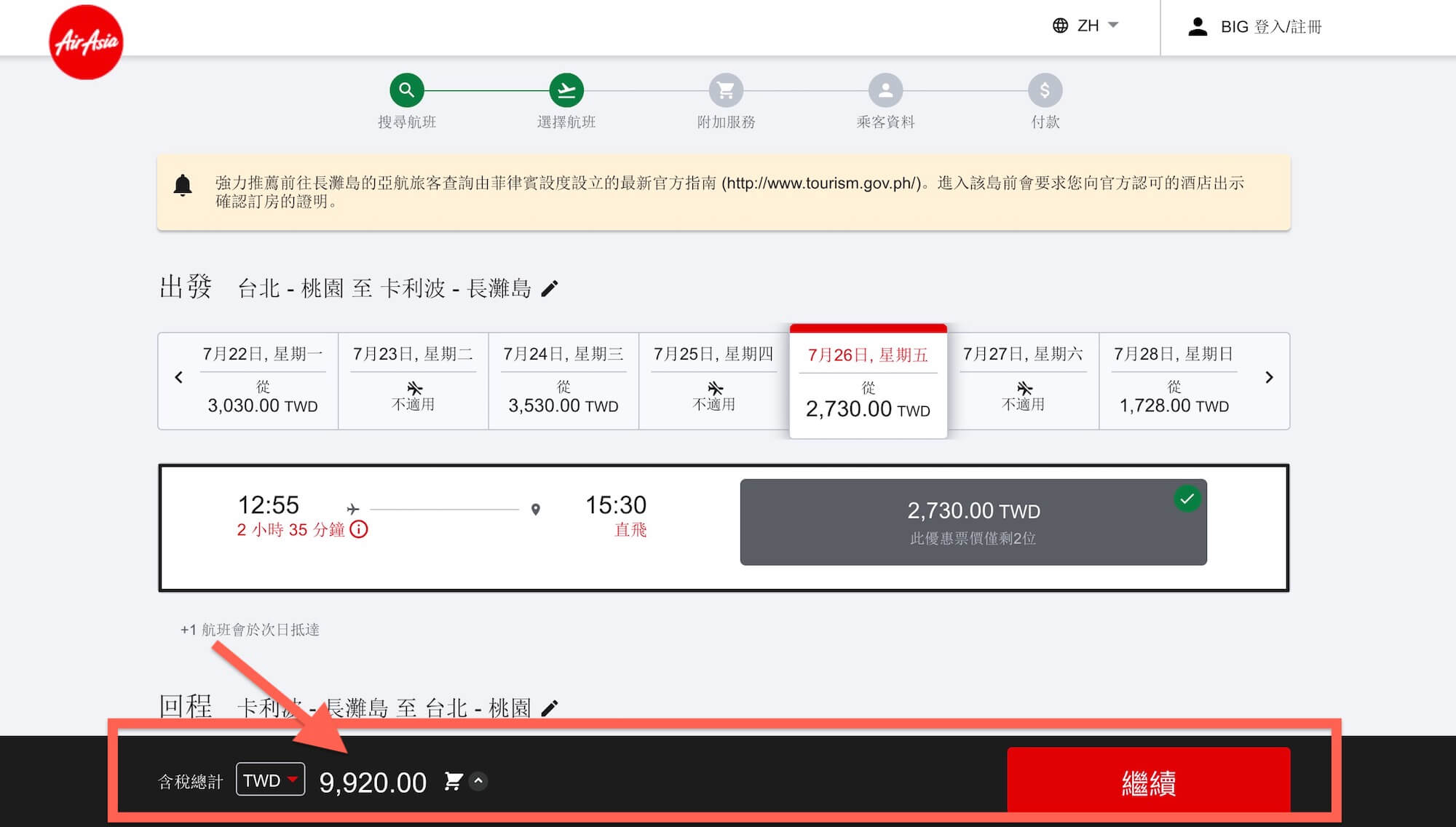The width and height of the screenshot is (1456, 827).
Task: Click the add-ons shopping cart step icon
Action: (x=726, y=90)
